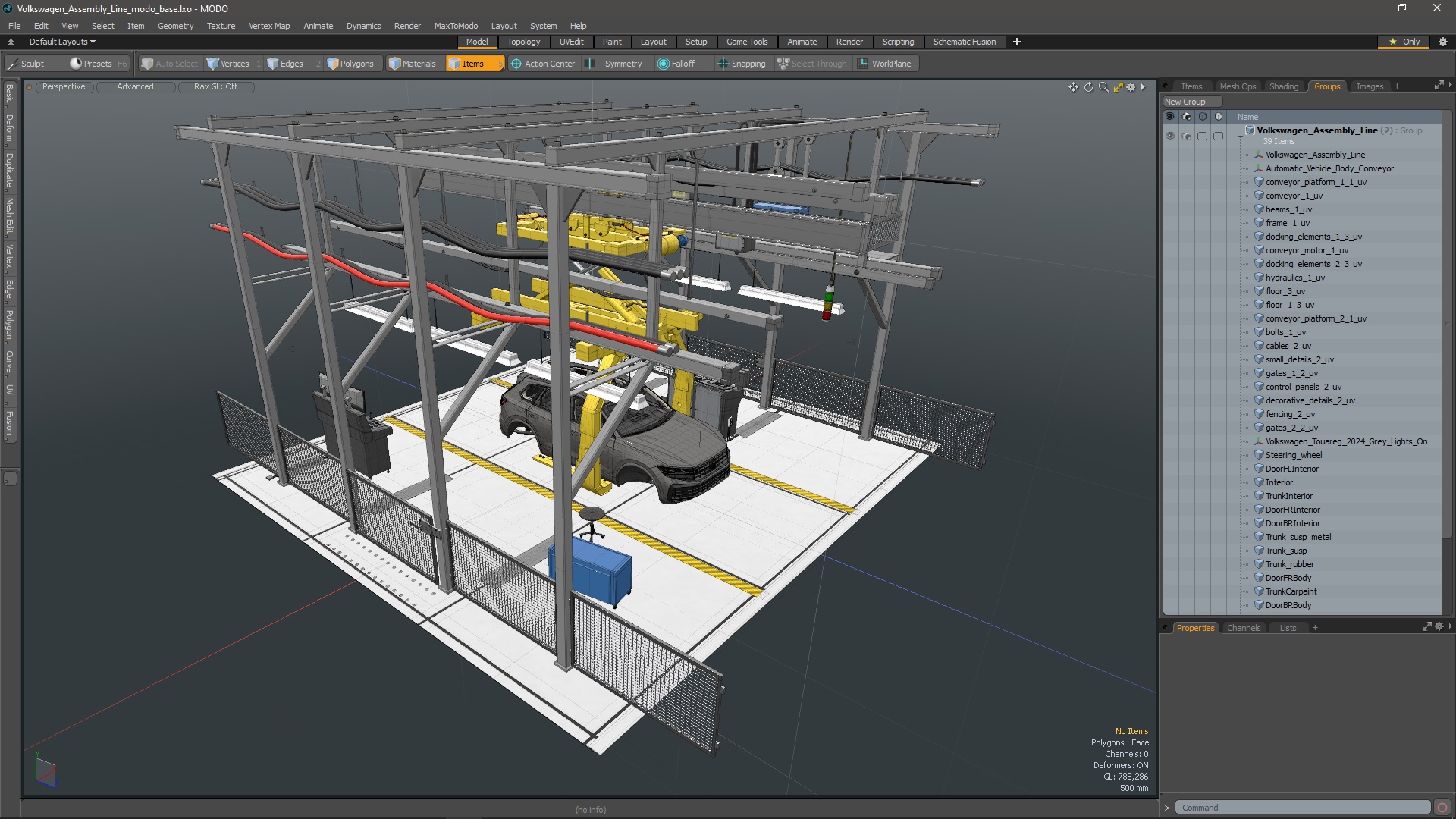Switch to the UVEdit layout tab

click(571, 42)
